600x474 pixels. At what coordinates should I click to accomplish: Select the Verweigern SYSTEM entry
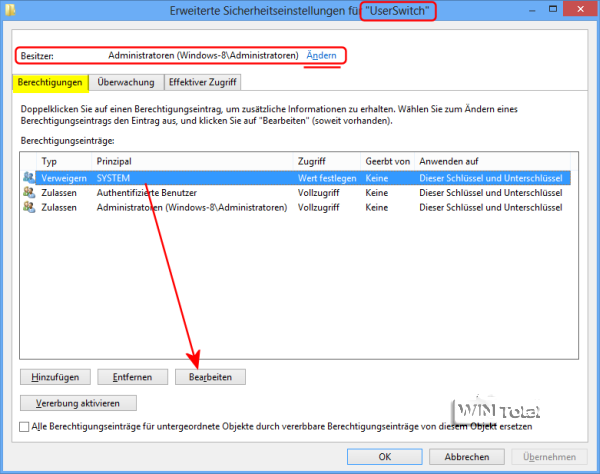click(303, 178)
